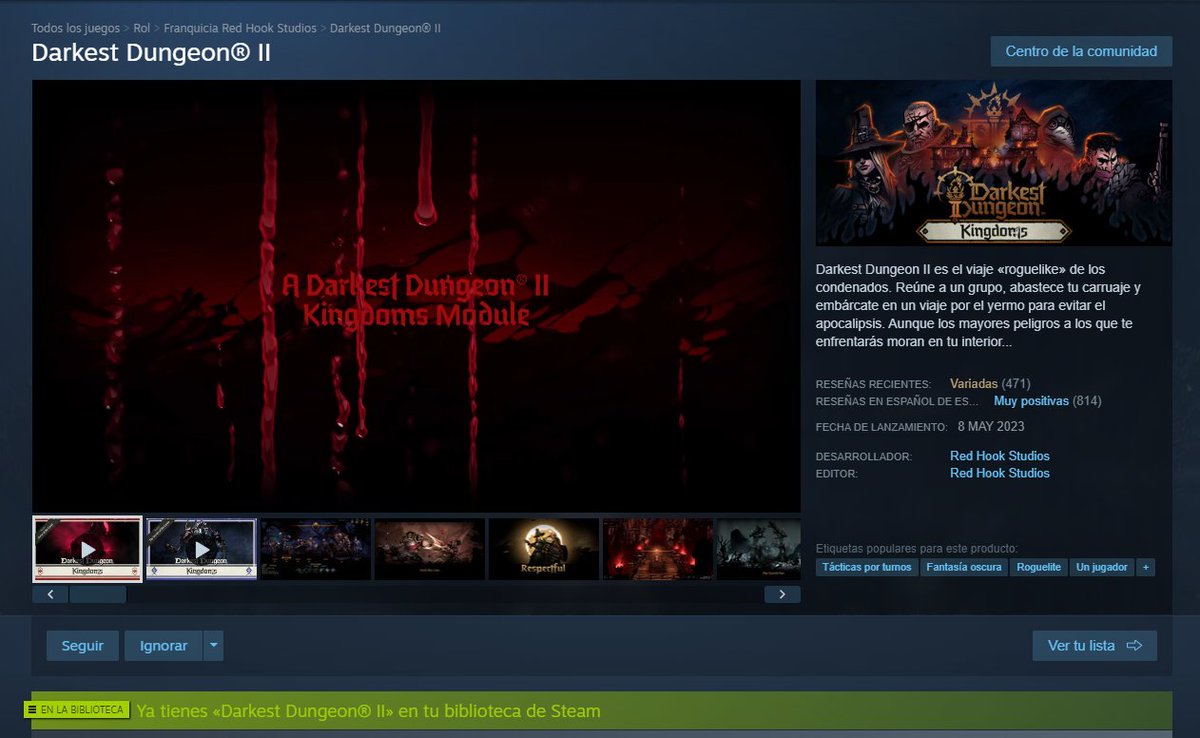Play the first Kingdoms trailer thumbnail
This screenshot has width=1200, height=738.
88,549
